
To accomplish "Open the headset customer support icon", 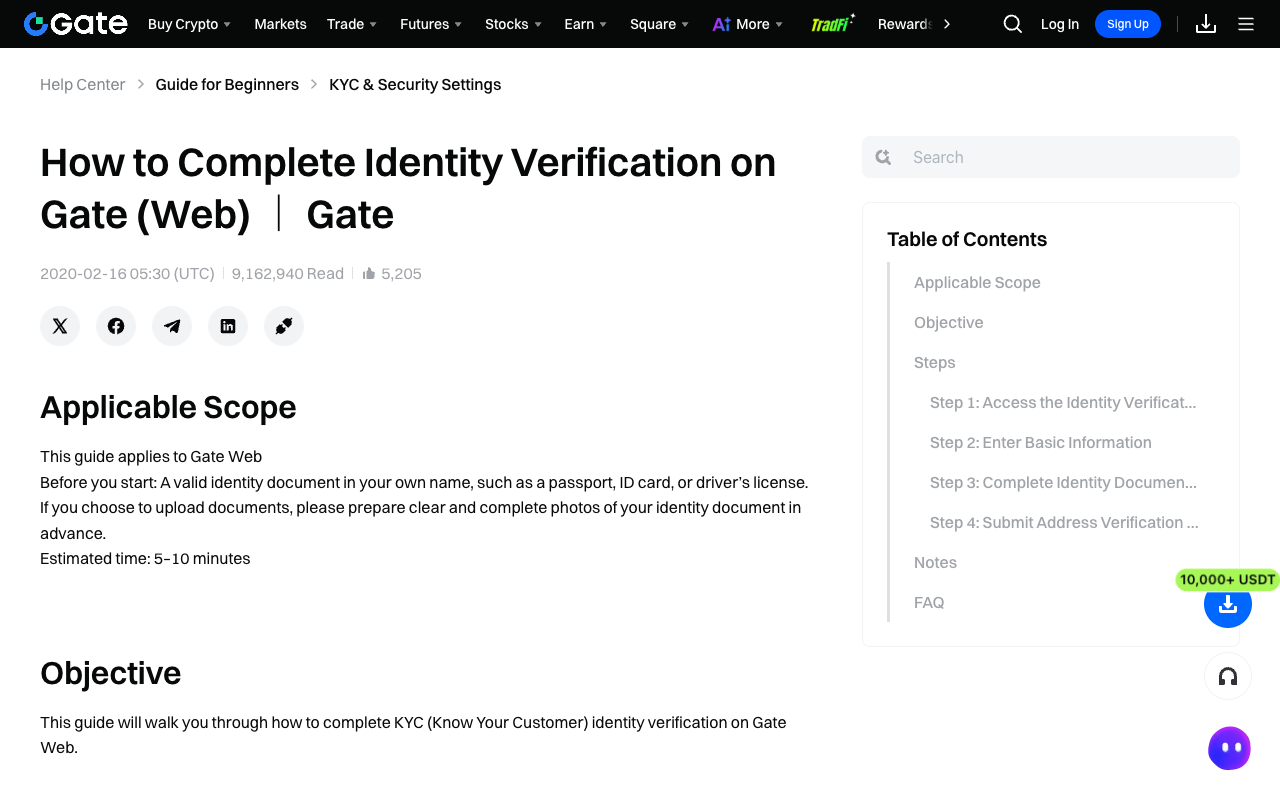I will [x=1228, y=676].
